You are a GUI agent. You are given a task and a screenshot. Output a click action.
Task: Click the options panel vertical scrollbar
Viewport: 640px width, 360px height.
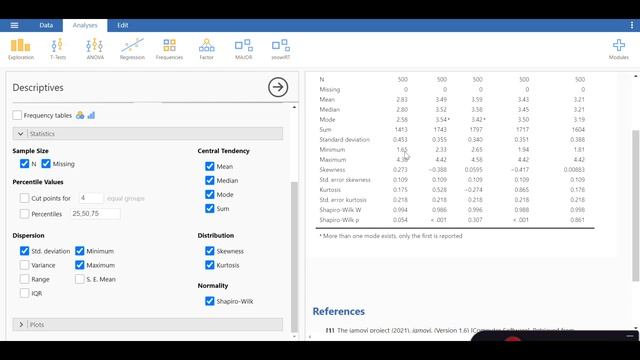pyautogui.click(x=294, y=256)
